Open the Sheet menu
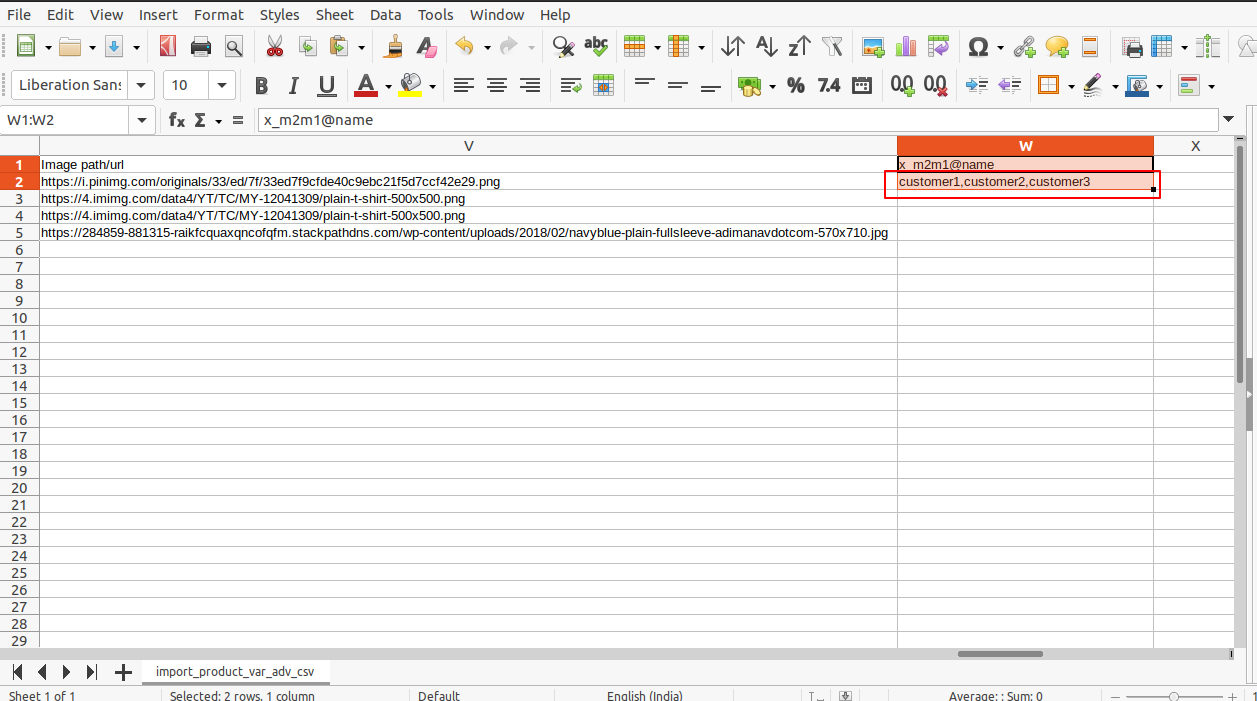This screenshot has width=1257, height=701. pos(334,14)
